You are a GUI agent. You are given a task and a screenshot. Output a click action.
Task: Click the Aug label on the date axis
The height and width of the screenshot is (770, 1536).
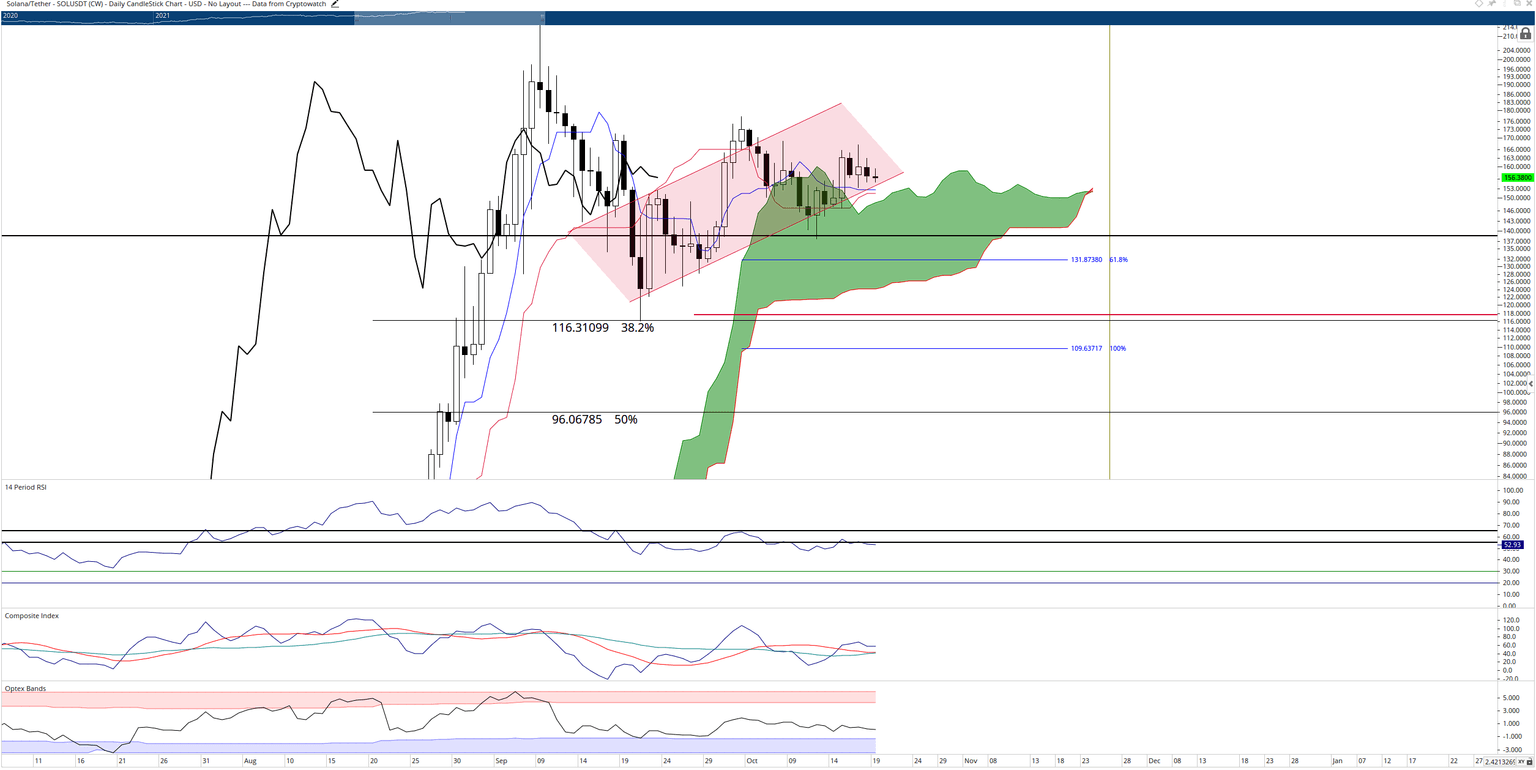(250, 761)
